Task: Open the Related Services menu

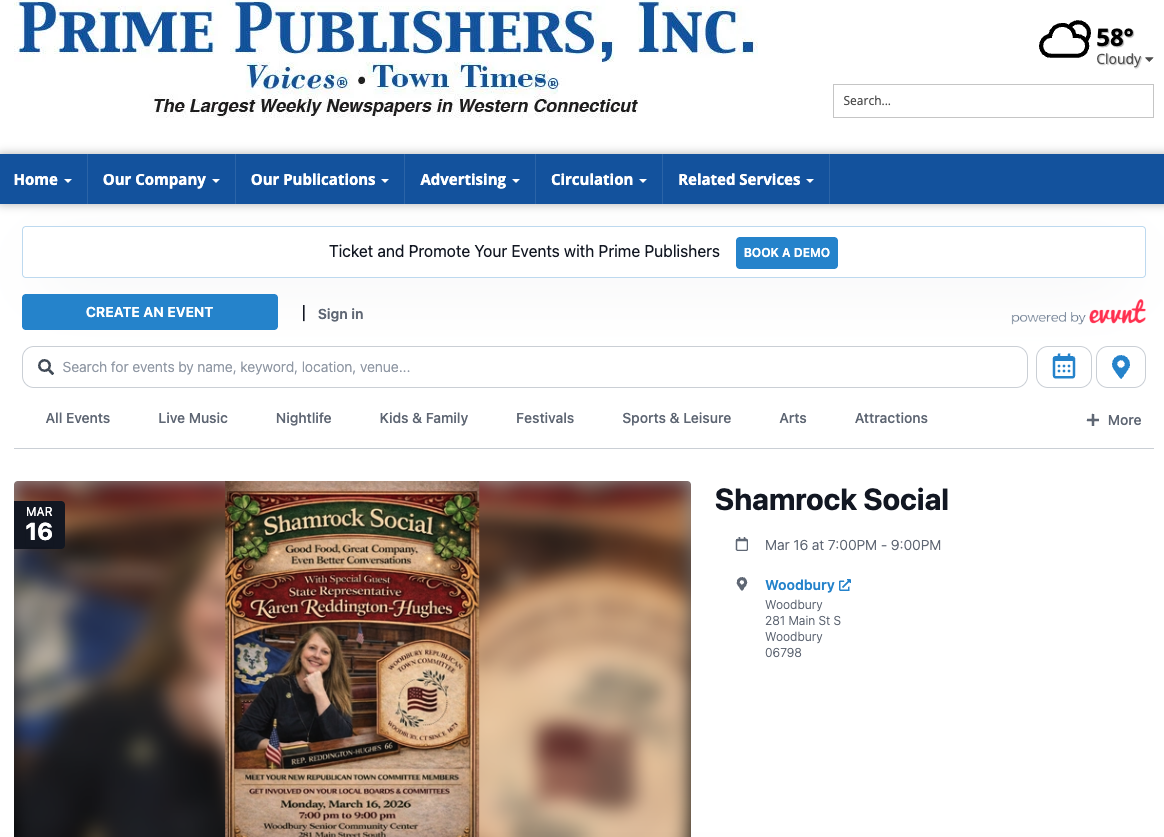Action: click(746, 180)
